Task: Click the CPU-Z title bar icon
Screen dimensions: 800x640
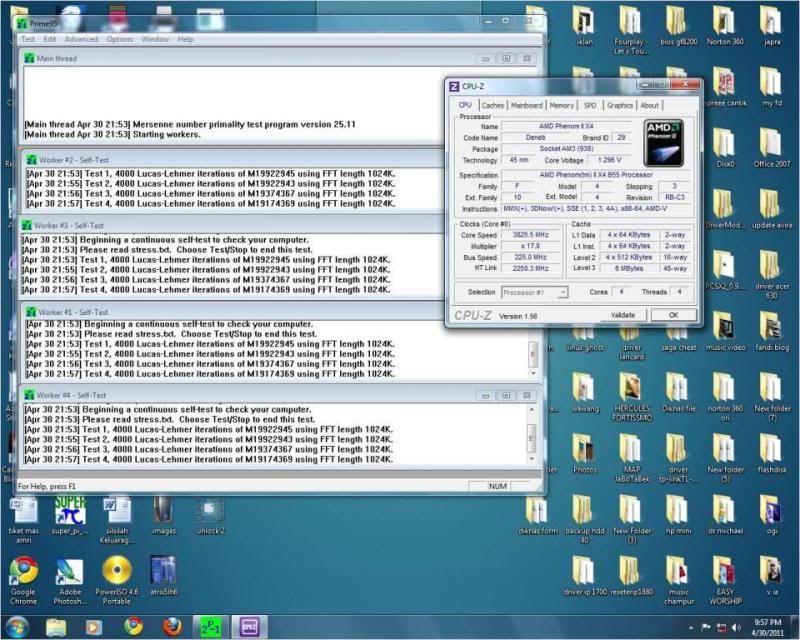Action: pos(454,86)
